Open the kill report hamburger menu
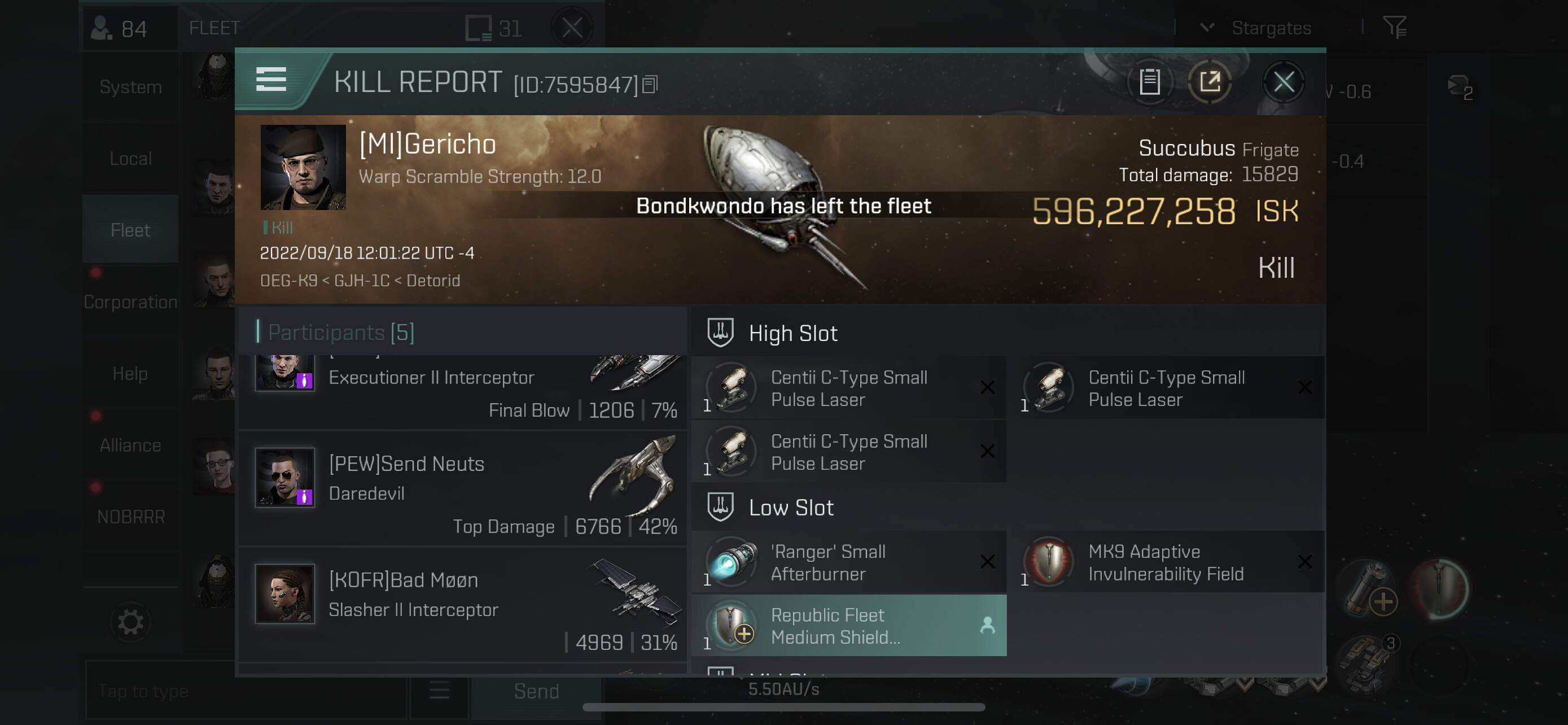1568x725 pixels. click(x=271, y=80)
